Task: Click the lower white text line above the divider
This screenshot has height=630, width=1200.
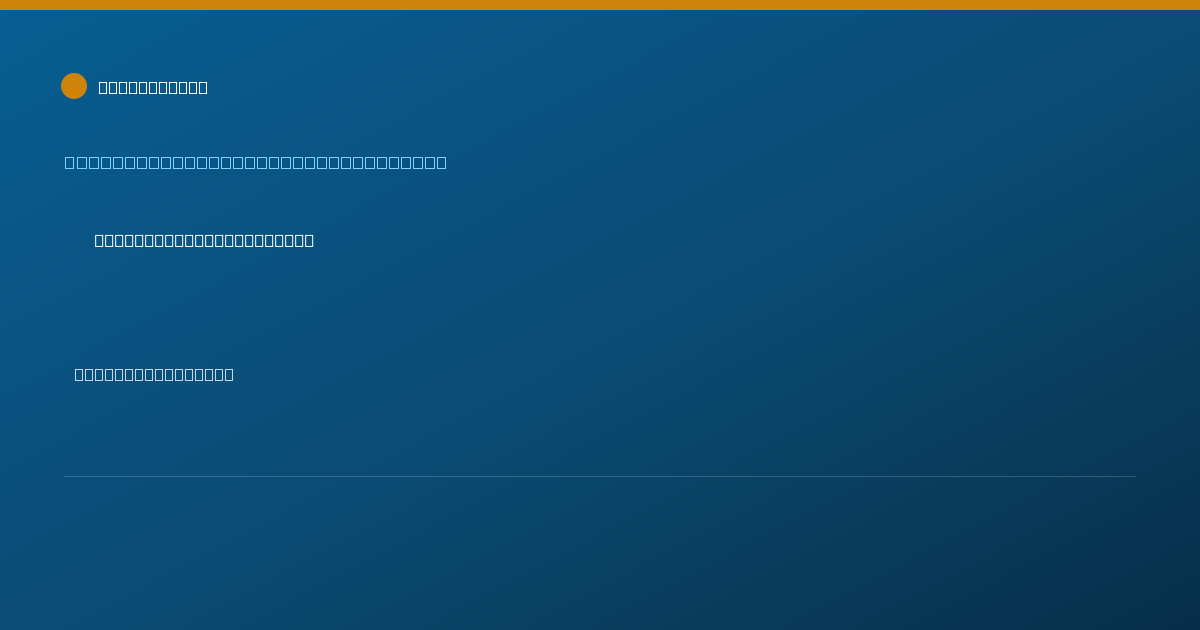Action: [x=154, y=374]
